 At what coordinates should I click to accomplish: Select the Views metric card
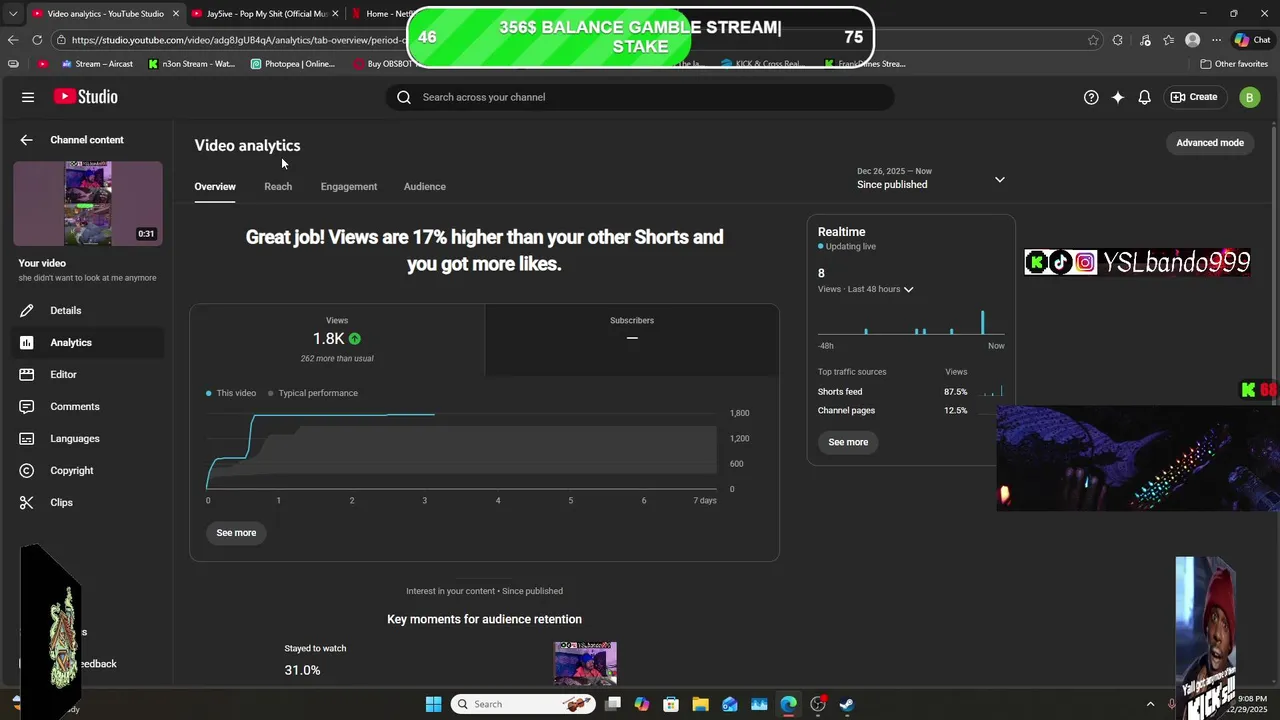[x=337, y=340]
